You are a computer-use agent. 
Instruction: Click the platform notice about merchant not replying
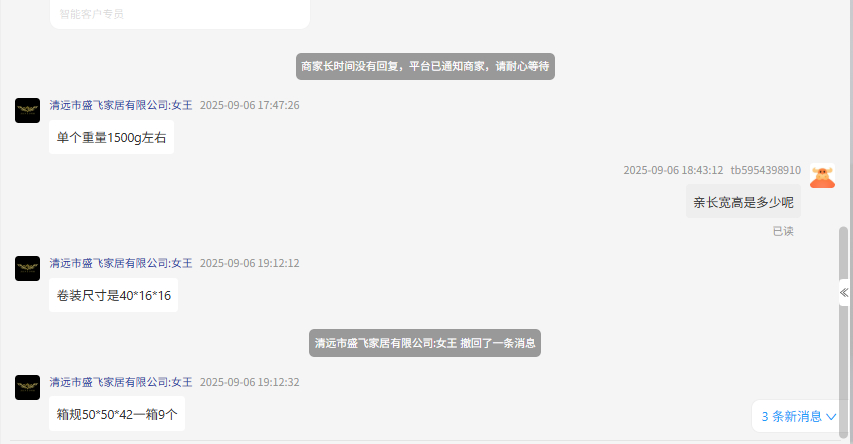click(425, 66)
